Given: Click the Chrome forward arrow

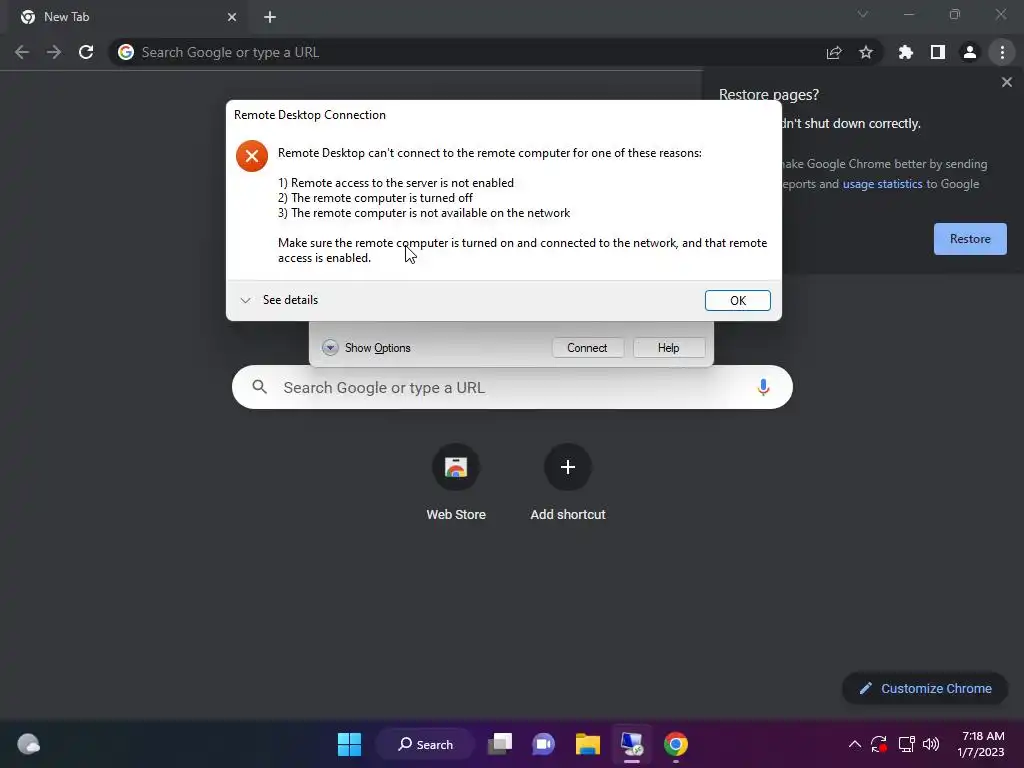Looking at the screenshot, I should pos(54,52).
